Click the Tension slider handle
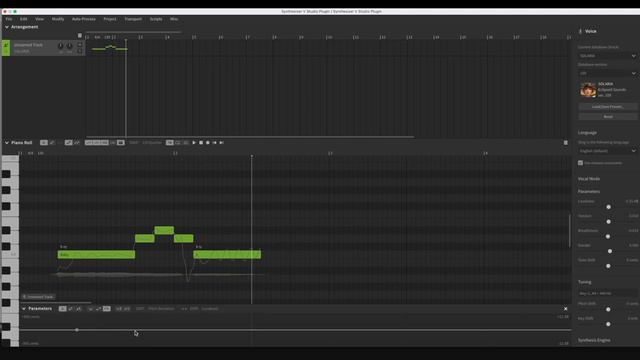Image resolution: width=640 pixels, height=360 pixels. (x=609, y=222)
